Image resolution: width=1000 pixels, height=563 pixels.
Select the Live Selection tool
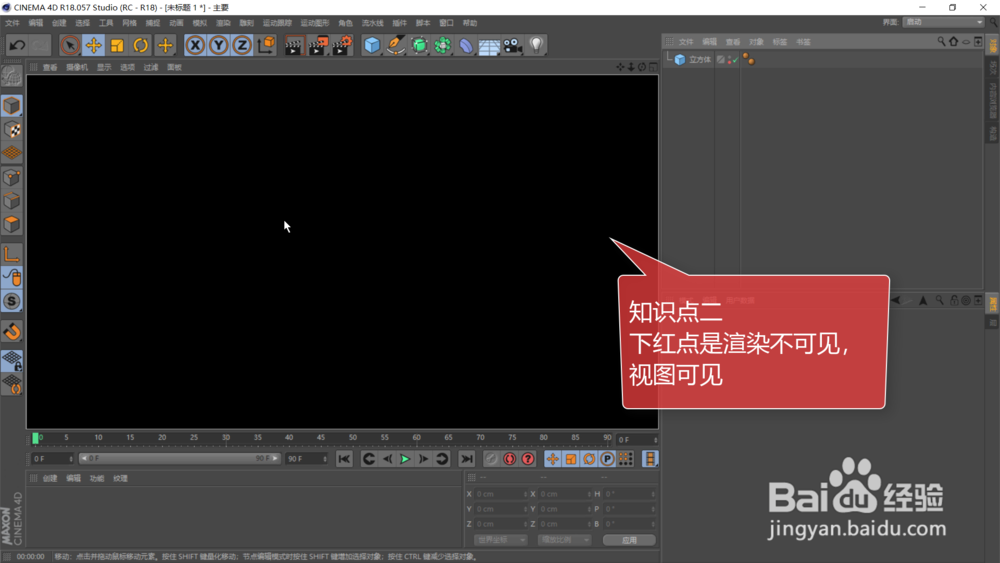pyautogui.click(x=70, y=45)
